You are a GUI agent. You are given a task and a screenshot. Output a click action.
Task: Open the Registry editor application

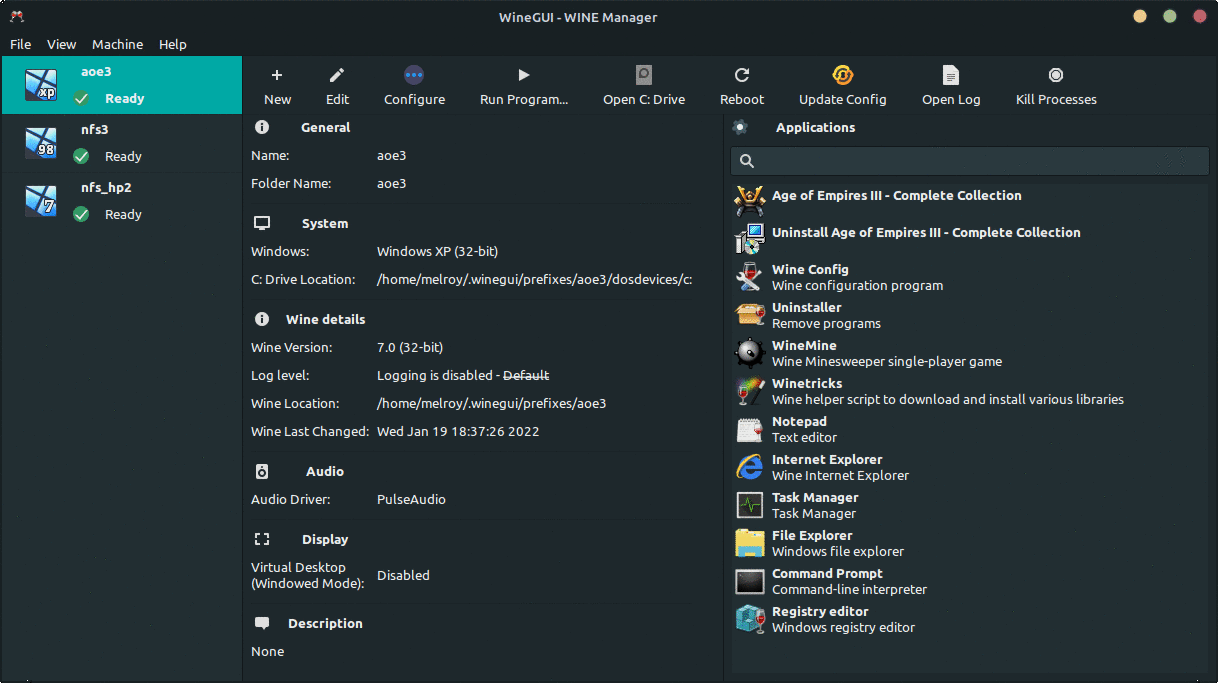coord(820,619)
